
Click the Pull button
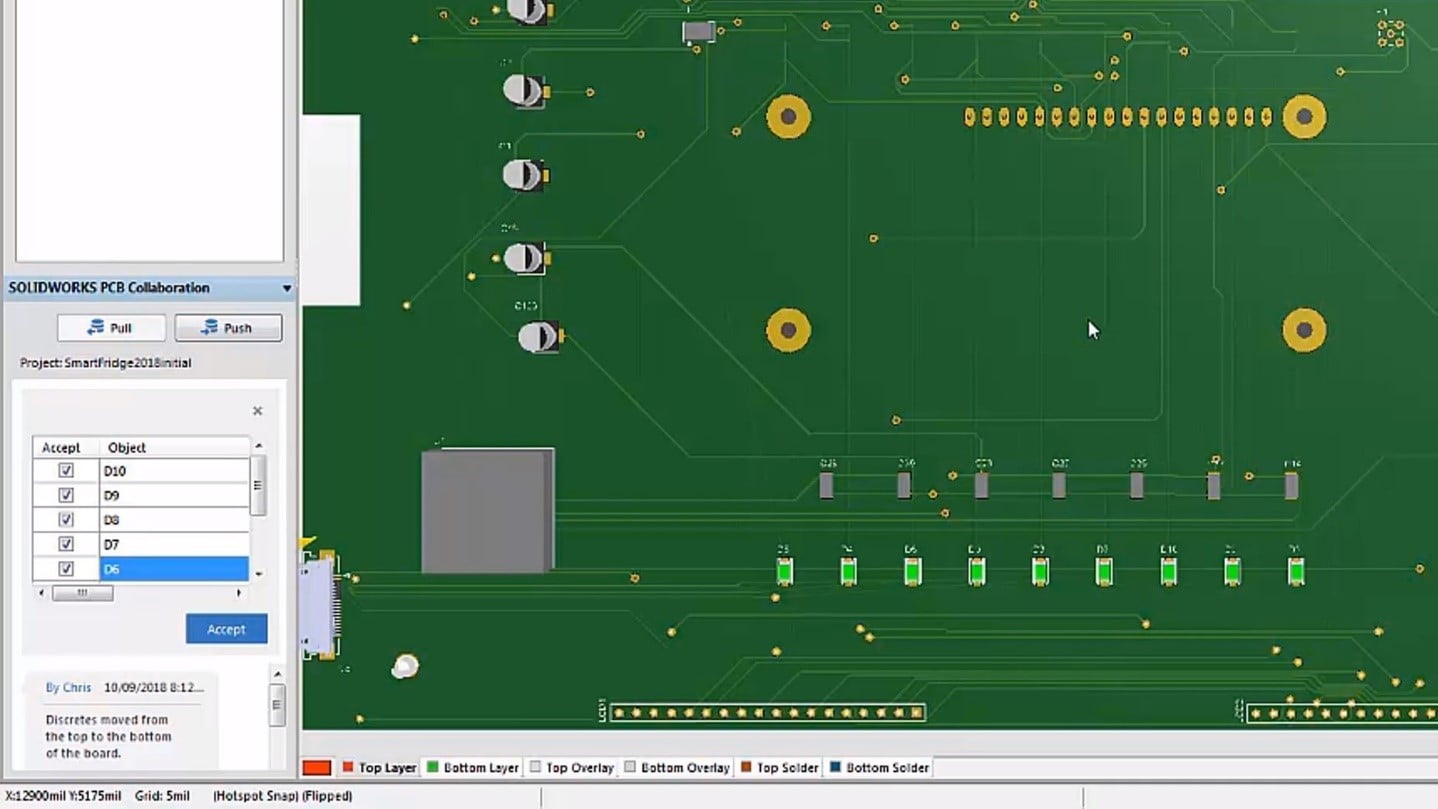coord(111,328)
